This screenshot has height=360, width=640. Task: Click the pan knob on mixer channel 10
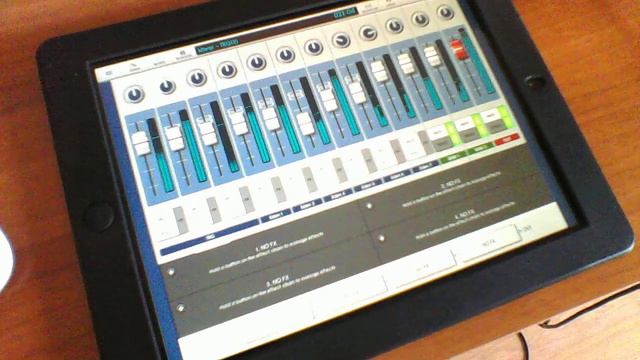[395, 26]
